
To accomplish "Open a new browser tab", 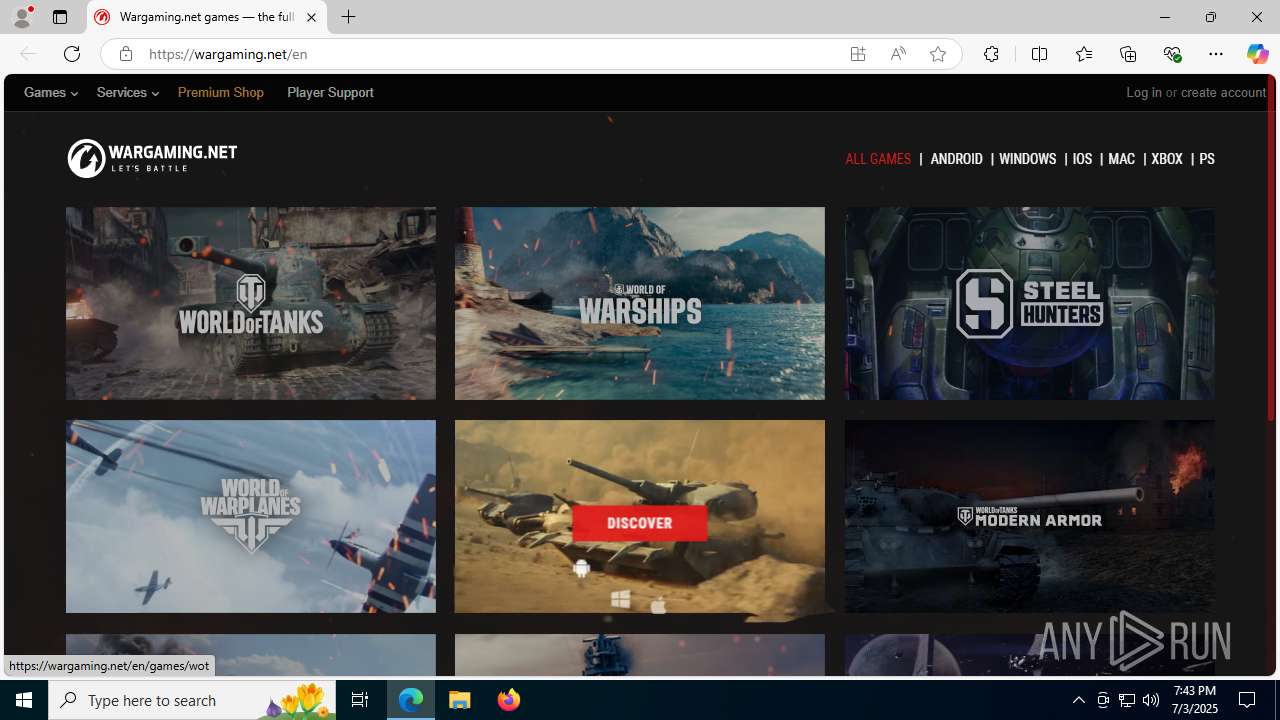I will pyautogui.click(x=348, y=17).
